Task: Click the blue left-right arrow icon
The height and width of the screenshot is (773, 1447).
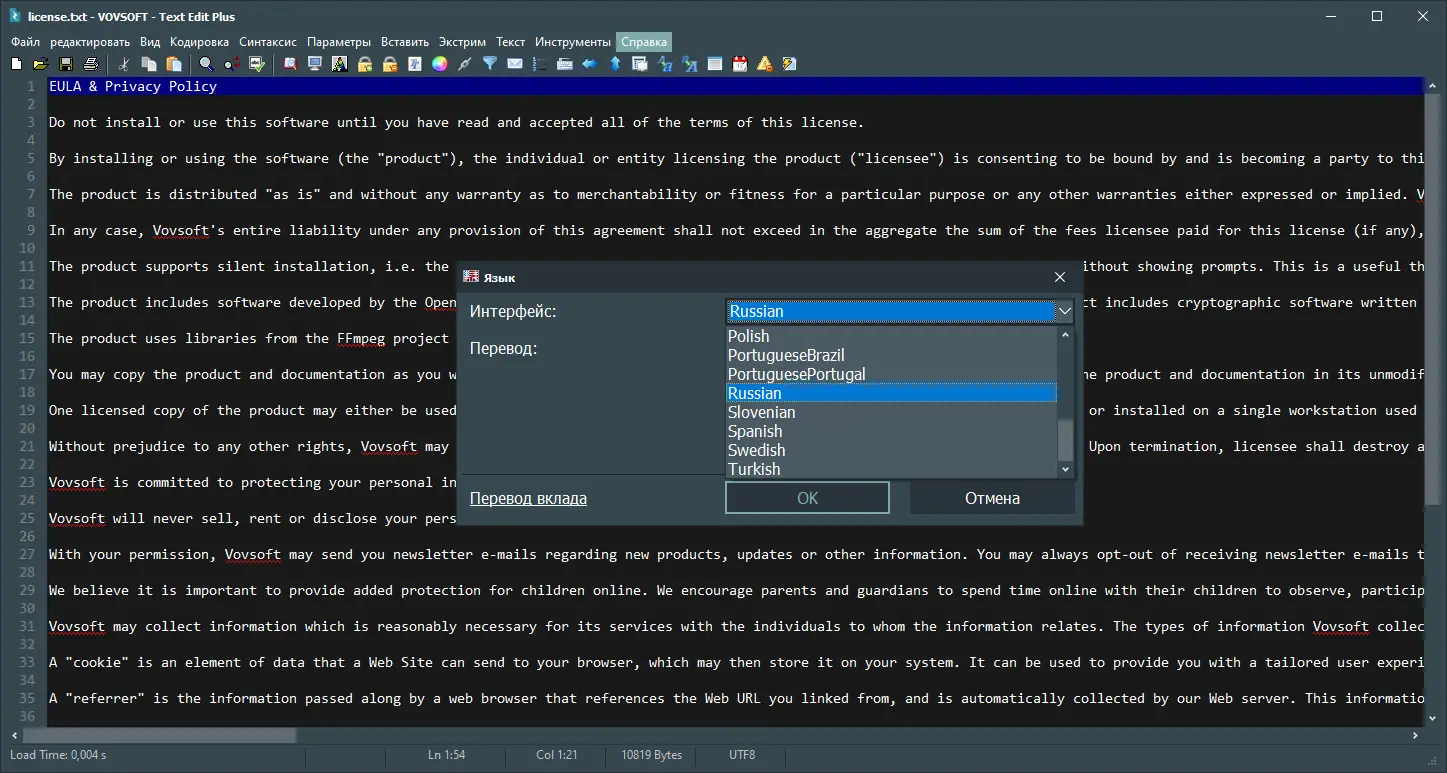Action: pyautogui.click(x=590, y=64)
